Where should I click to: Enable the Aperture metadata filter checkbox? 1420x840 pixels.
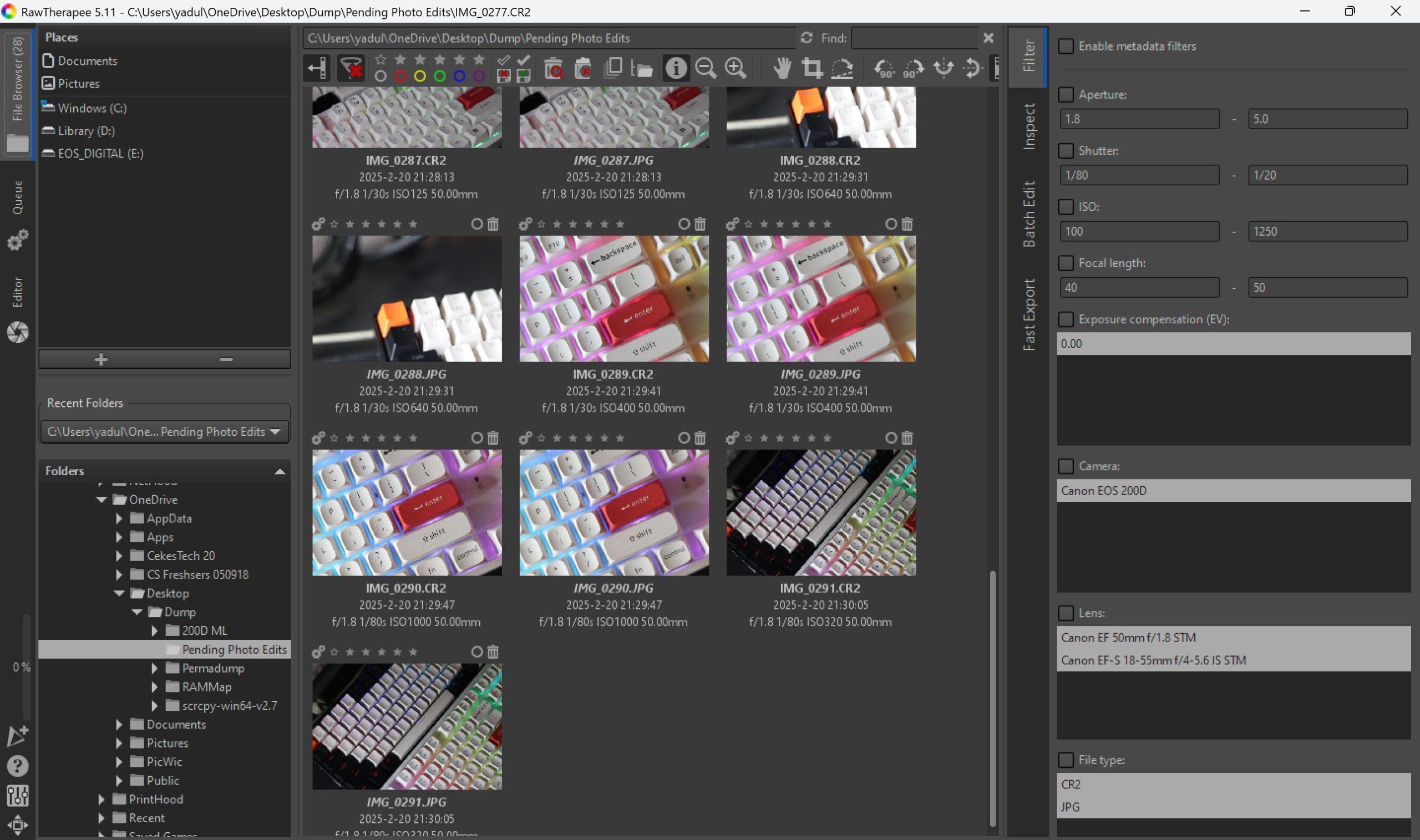pos(1067,94)
